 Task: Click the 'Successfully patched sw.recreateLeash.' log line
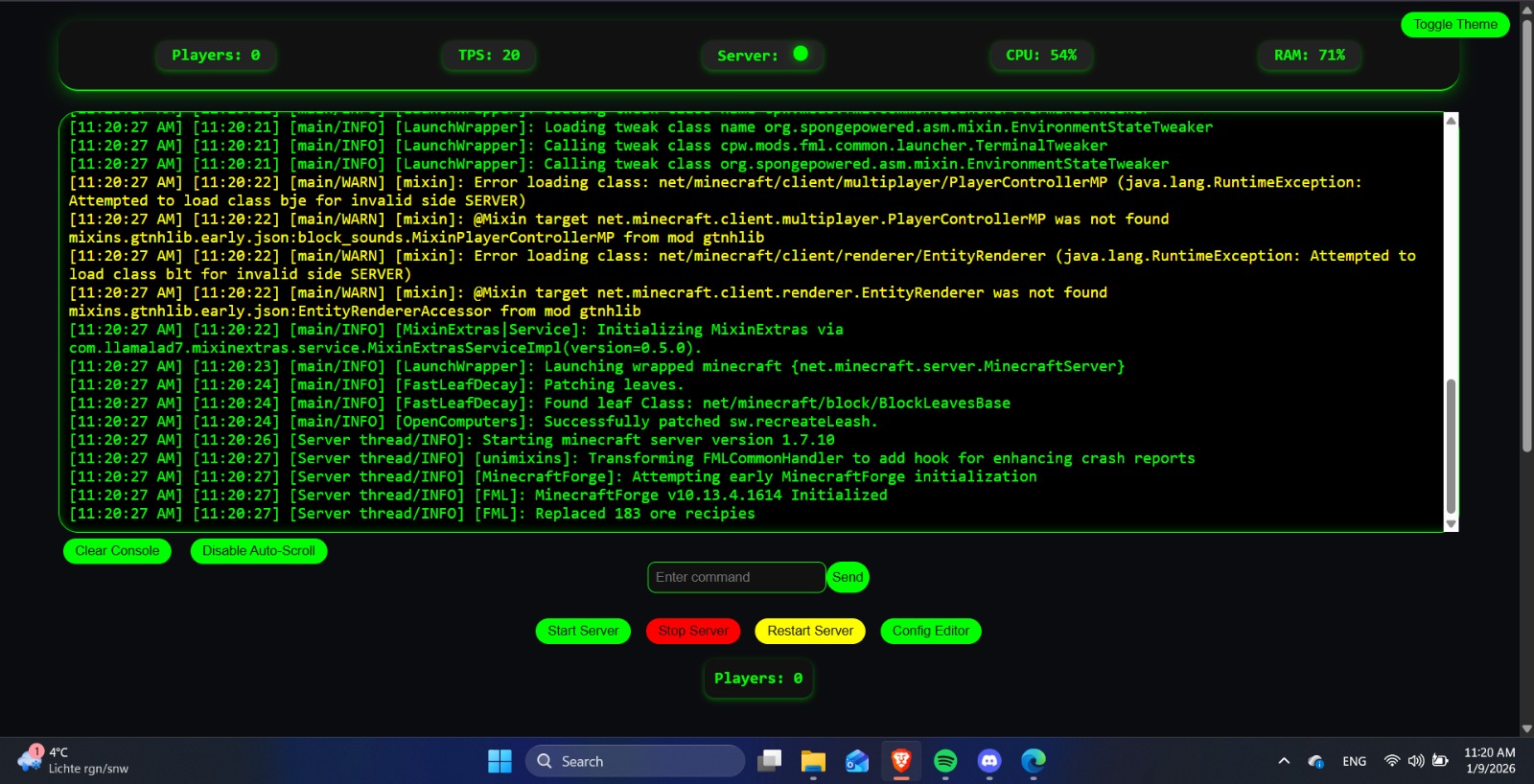(x=474, y=422)
